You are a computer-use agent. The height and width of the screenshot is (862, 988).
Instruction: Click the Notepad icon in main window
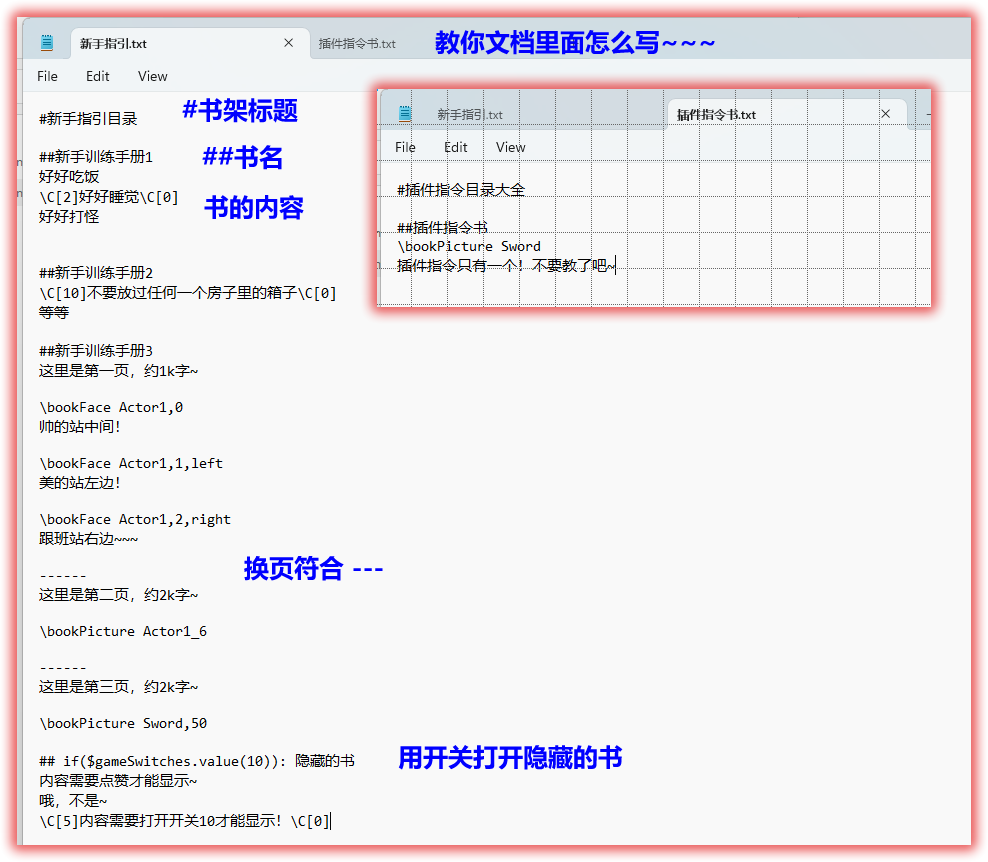tap(47, 43)
